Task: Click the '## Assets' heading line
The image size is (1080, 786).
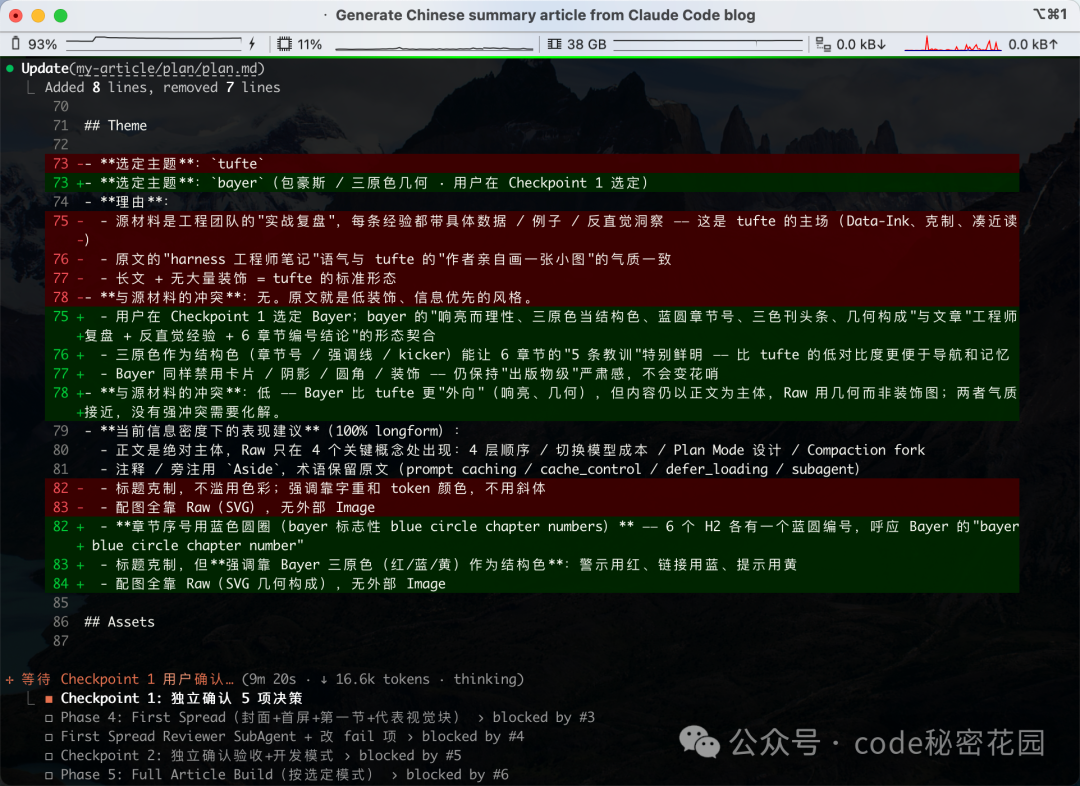Action: click(119, 622)
